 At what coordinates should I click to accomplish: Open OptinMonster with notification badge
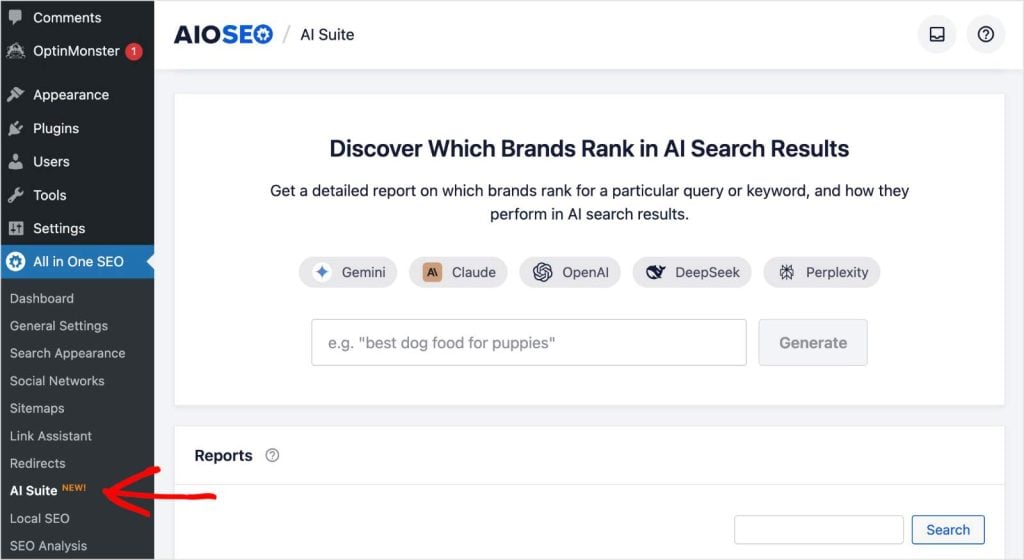pyautogui.click(x=76, y=51)
